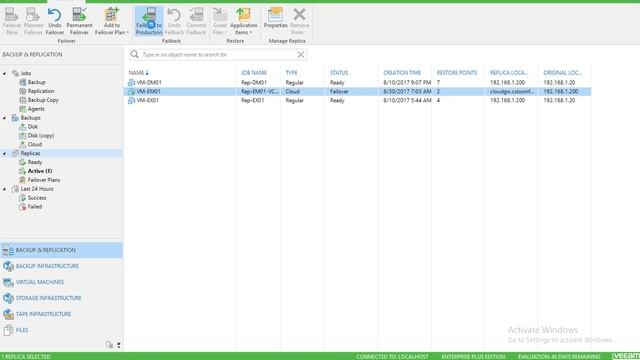Viewport: 640px width, 360px height.
Task: Open the Add to Failover Plan dropdown
Action: pos(111,21)
